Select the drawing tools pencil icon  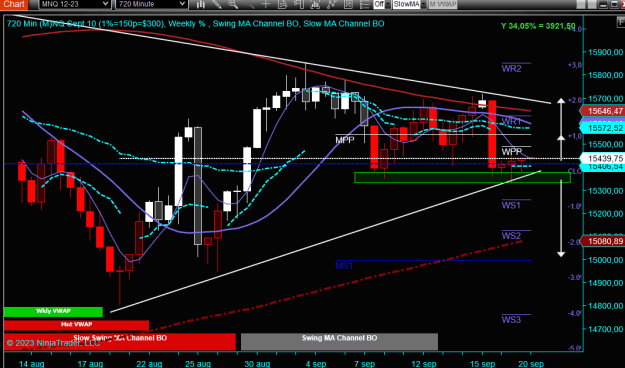point(217,4)
